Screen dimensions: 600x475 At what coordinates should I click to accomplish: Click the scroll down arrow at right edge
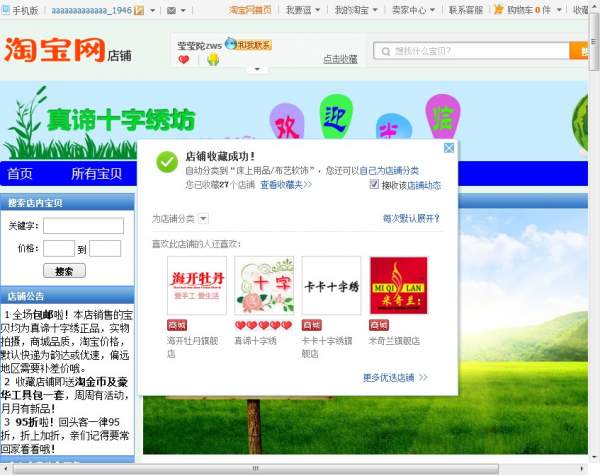(594, 457)
